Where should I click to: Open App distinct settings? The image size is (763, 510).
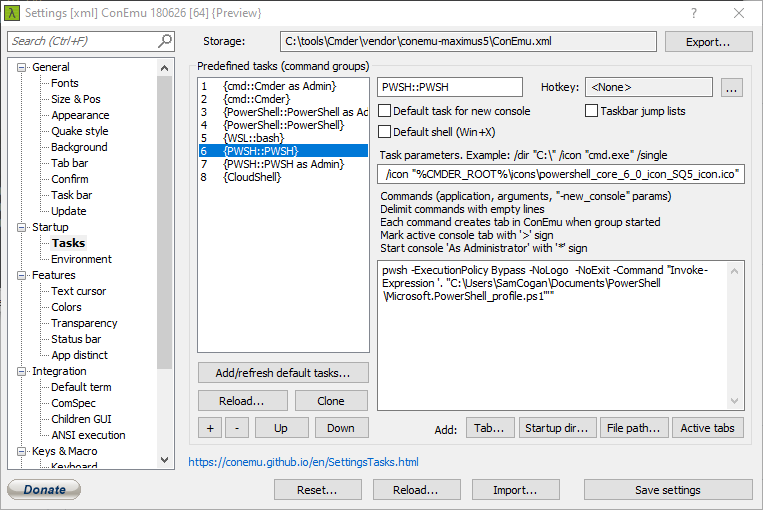tap(79, 355)
